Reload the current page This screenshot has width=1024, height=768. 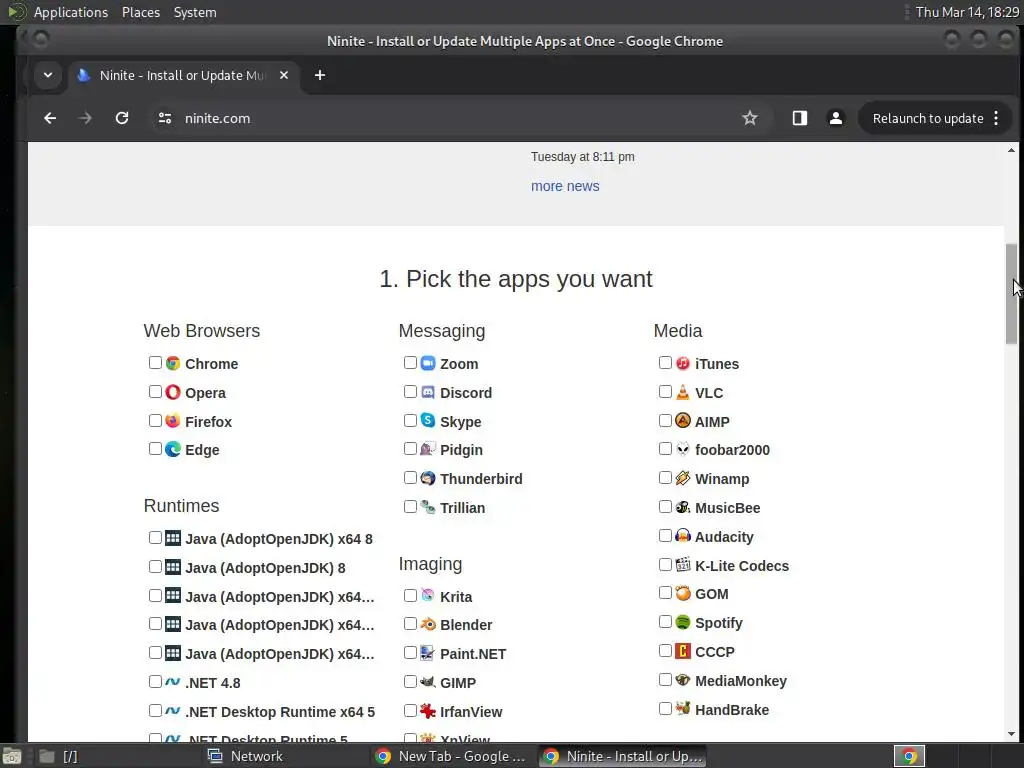122,118
